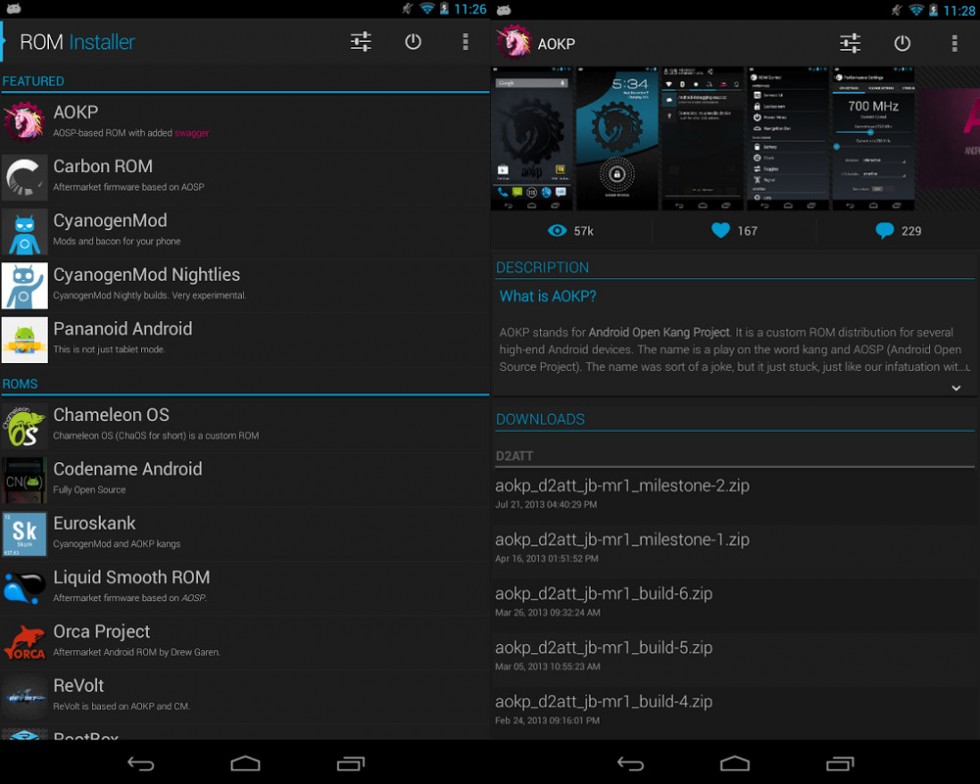Tap Home navigation button on left screen
This screenshot has height=784, width=980.
pos(245,763)
